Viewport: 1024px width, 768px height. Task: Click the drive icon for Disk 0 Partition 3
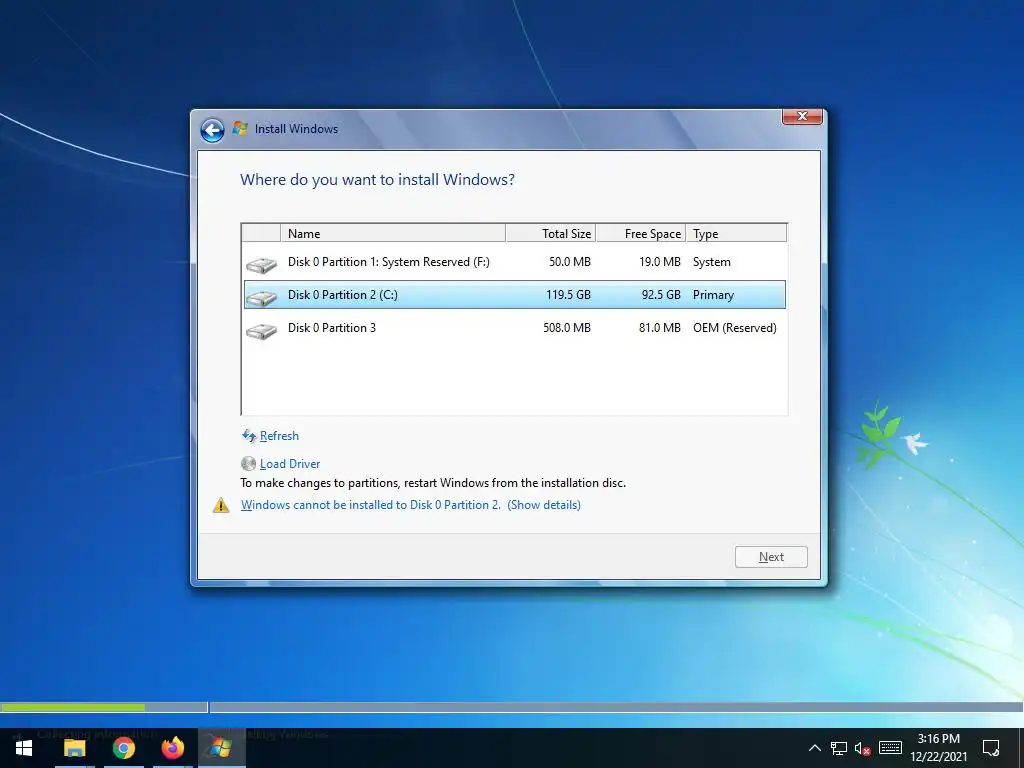pyautogui.click(x=261, y=330)
